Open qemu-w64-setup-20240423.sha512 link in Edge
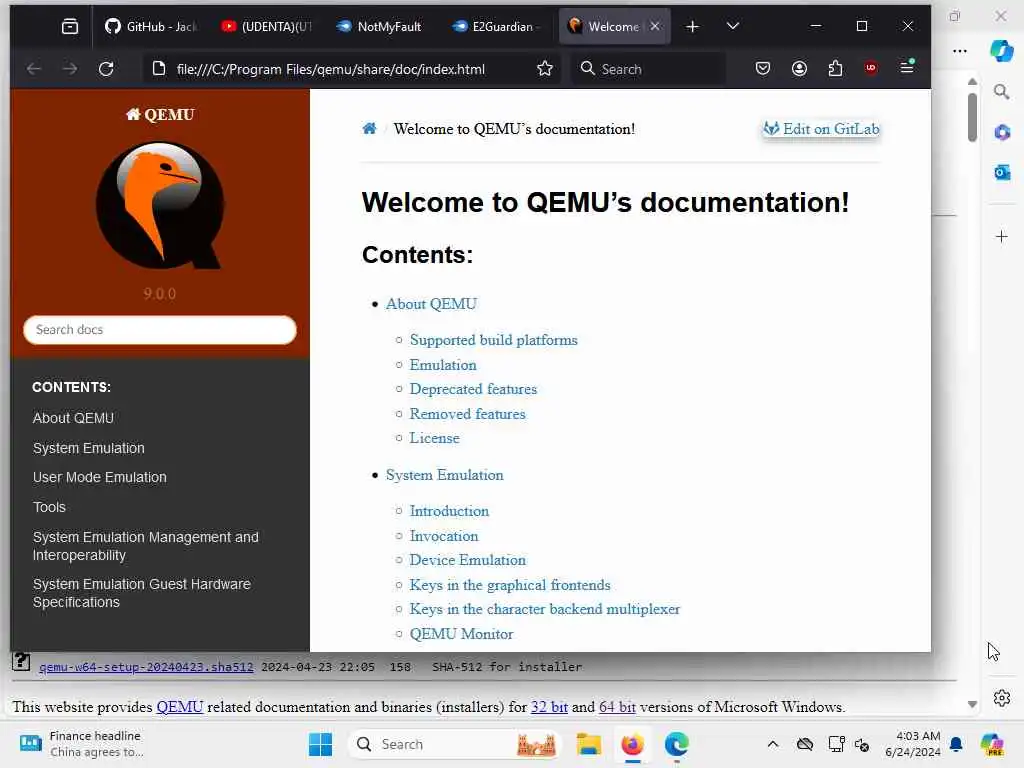Viewport: 1024px width, 768px height. click(146, 667)
